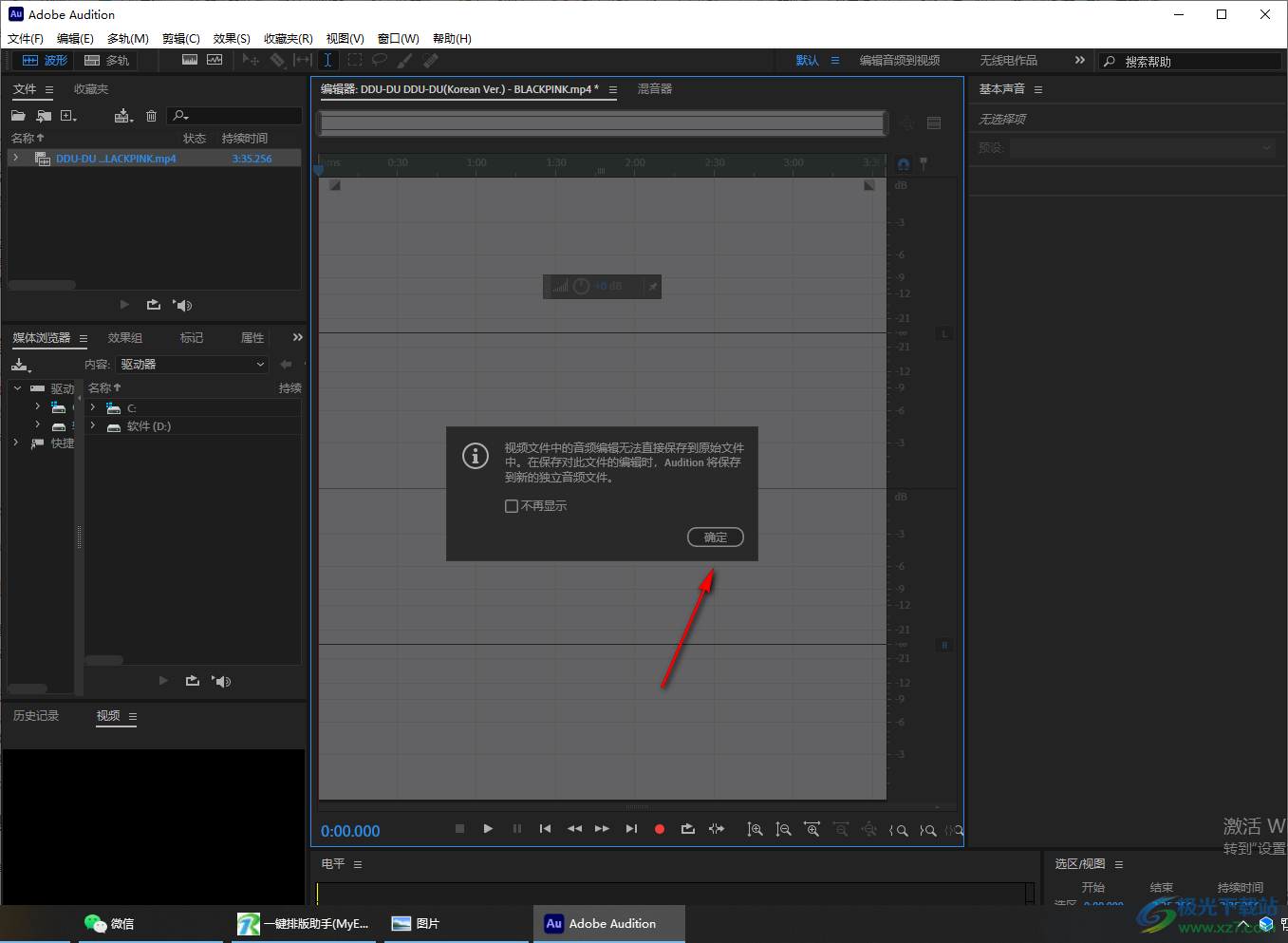This screenshot has height=943, width=1288.
Task: Click the Record button in transport
Action: coord(660,829)
